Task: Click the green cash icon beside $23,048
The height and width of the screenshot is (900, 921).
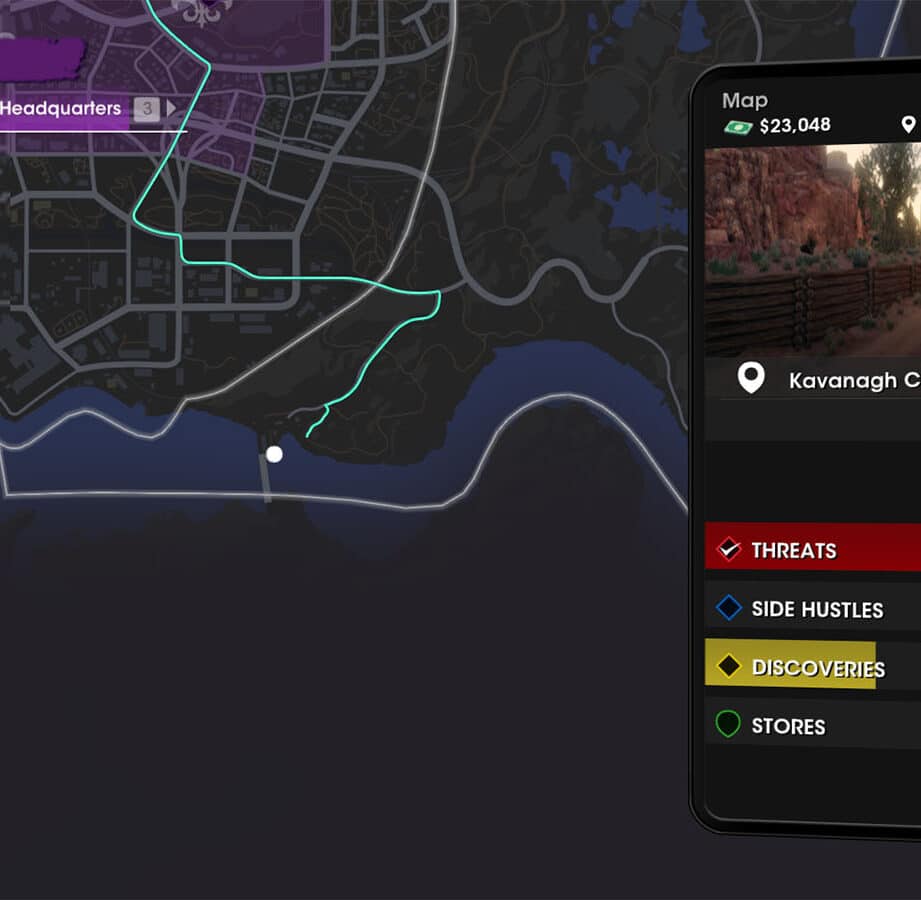Action: [x=738, y=126]
